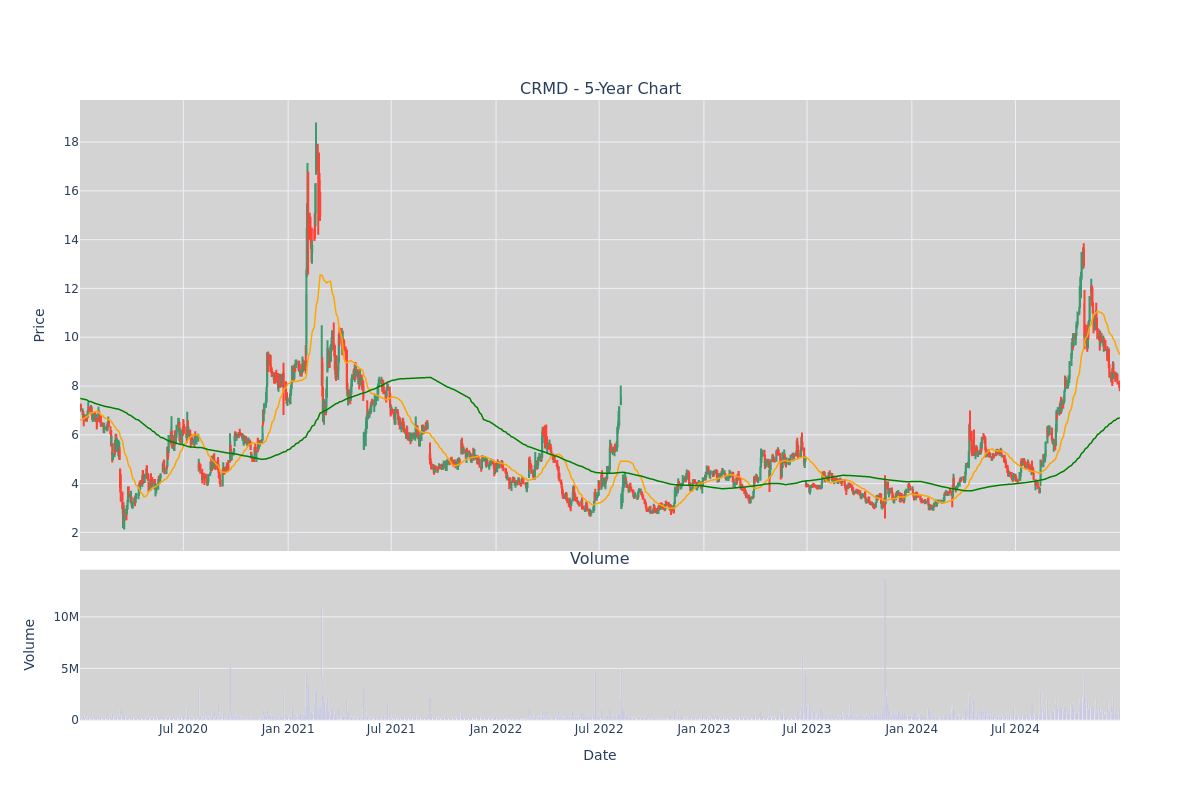This screenshot has width=1200, height=800.
Task: Click the chart title CRMD - 5-Year Chart
Action: 600,89
